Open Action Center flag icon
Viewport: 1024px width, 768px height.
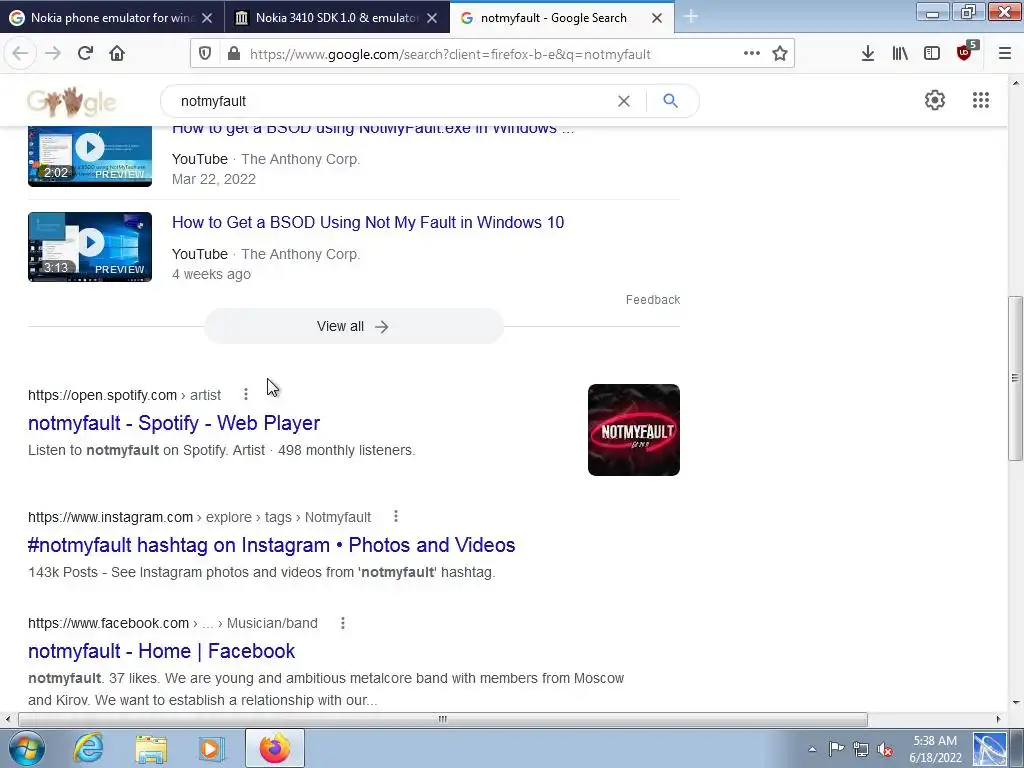[836, 749]
